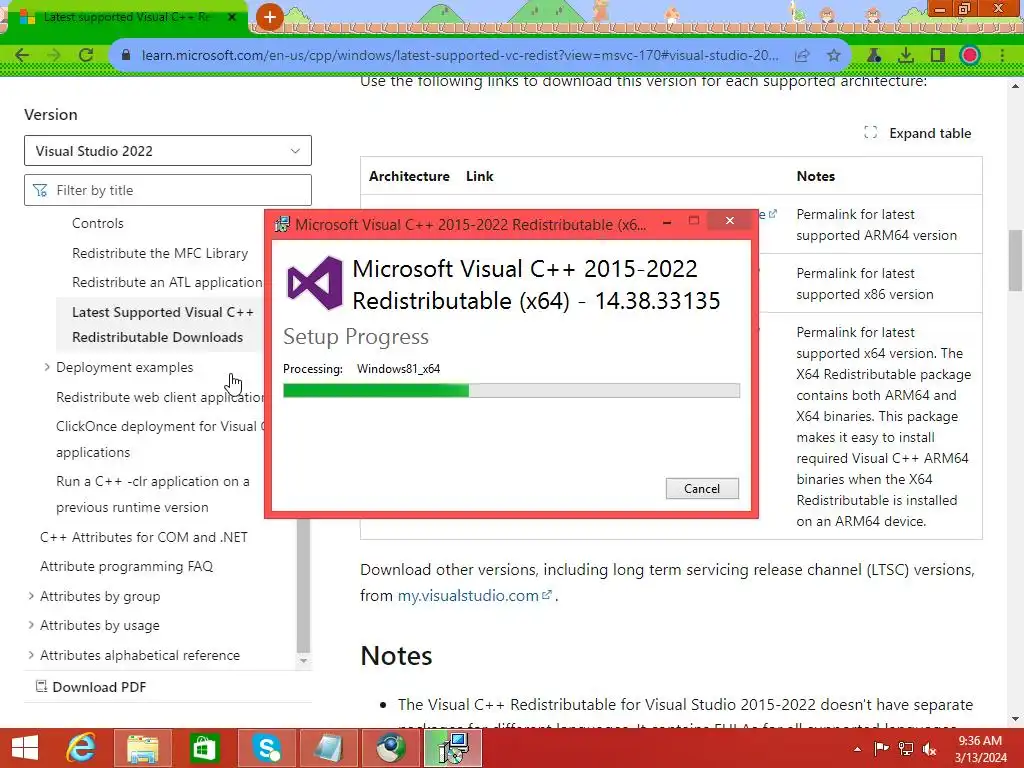
Task: Expand Attributes by group node
Action: 31,596
